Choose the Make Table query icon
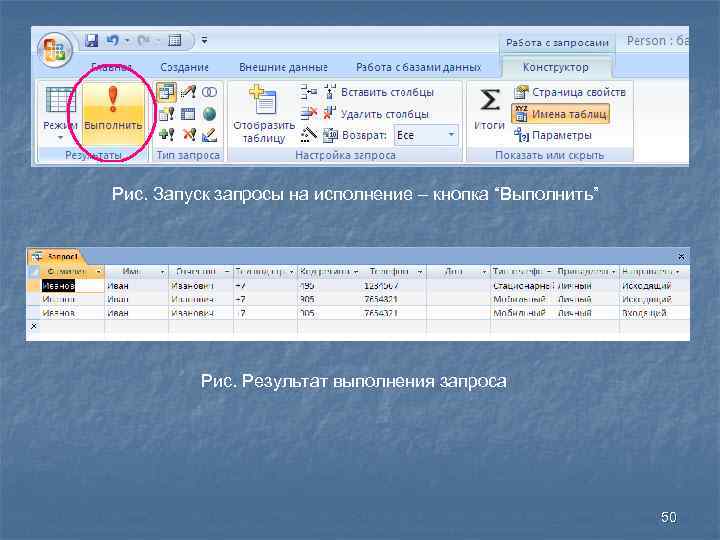Image resolution: width=720 pixels, height=540 pixels. 188,92
